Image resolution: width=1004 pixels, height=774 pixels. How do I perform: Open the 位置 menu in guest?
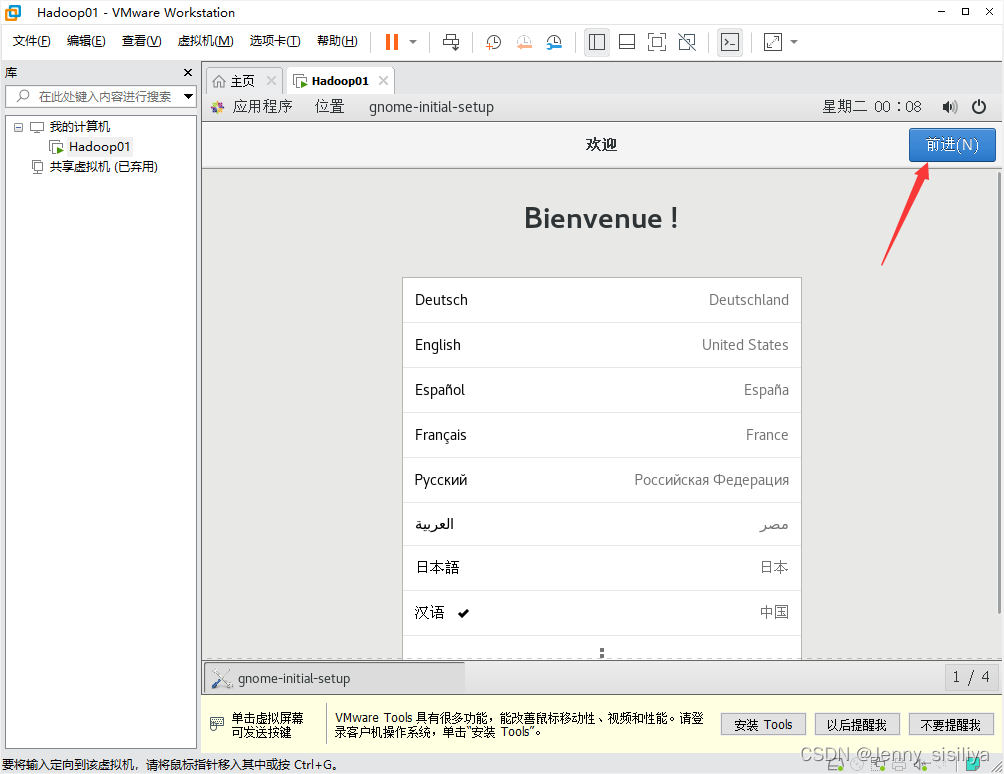(x=330, y=107)
